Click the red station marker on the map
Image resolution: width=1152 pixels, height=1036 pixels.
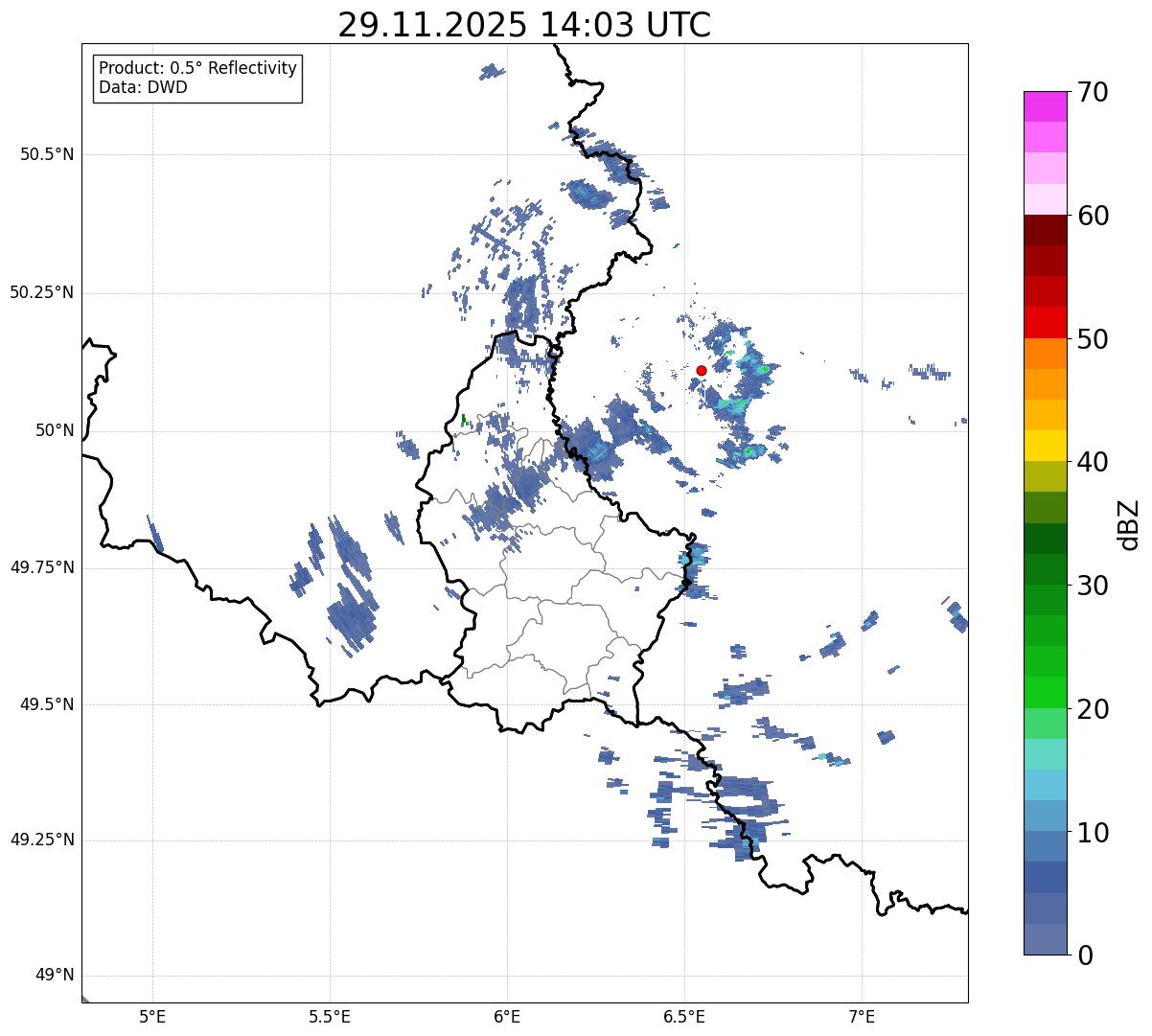tap(702, 370)
